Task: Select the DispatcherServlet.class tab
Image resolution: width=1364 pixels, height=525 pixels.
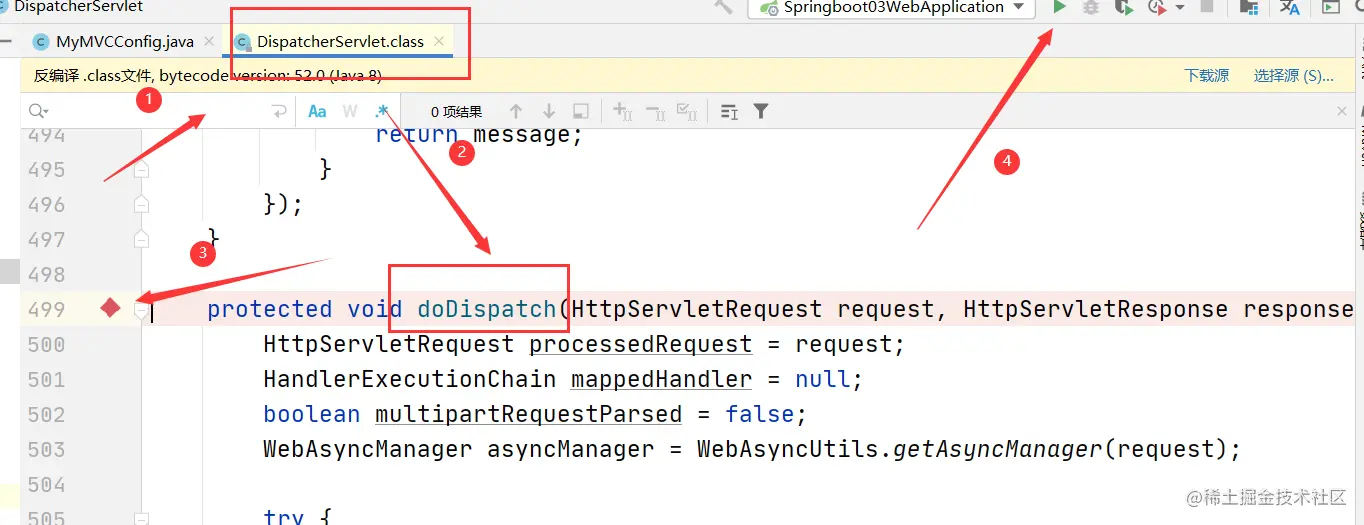Action: coord(340,42)
